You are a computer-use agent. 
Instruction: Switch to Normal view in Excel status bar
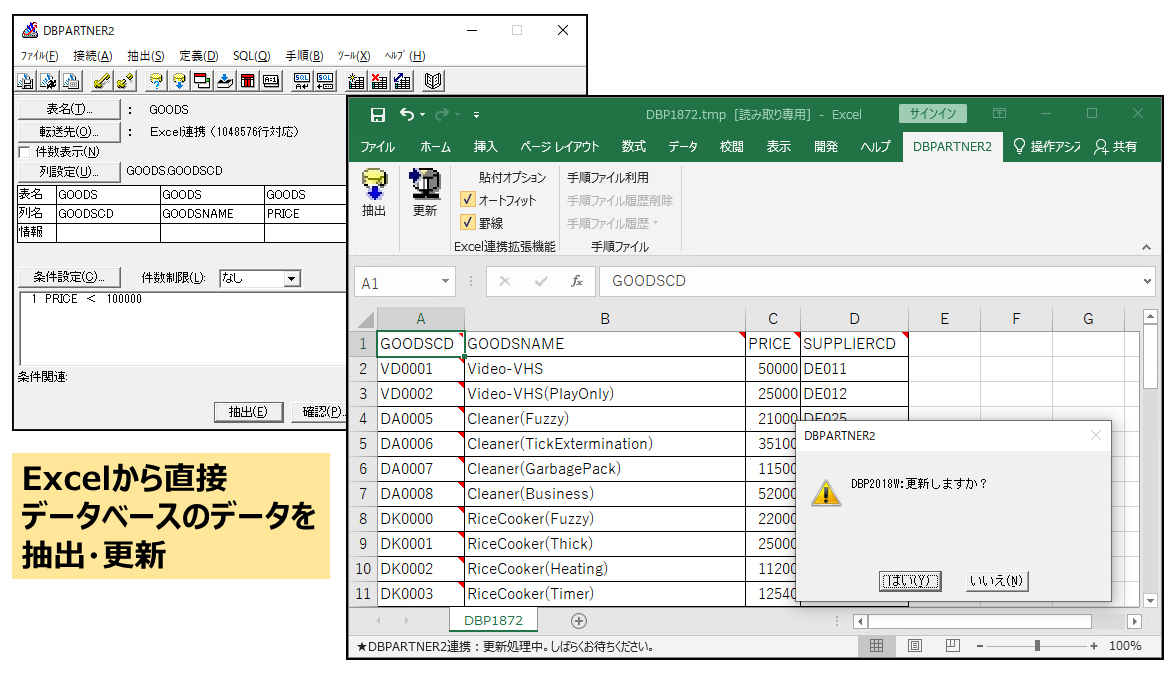[x=876, y=646]
